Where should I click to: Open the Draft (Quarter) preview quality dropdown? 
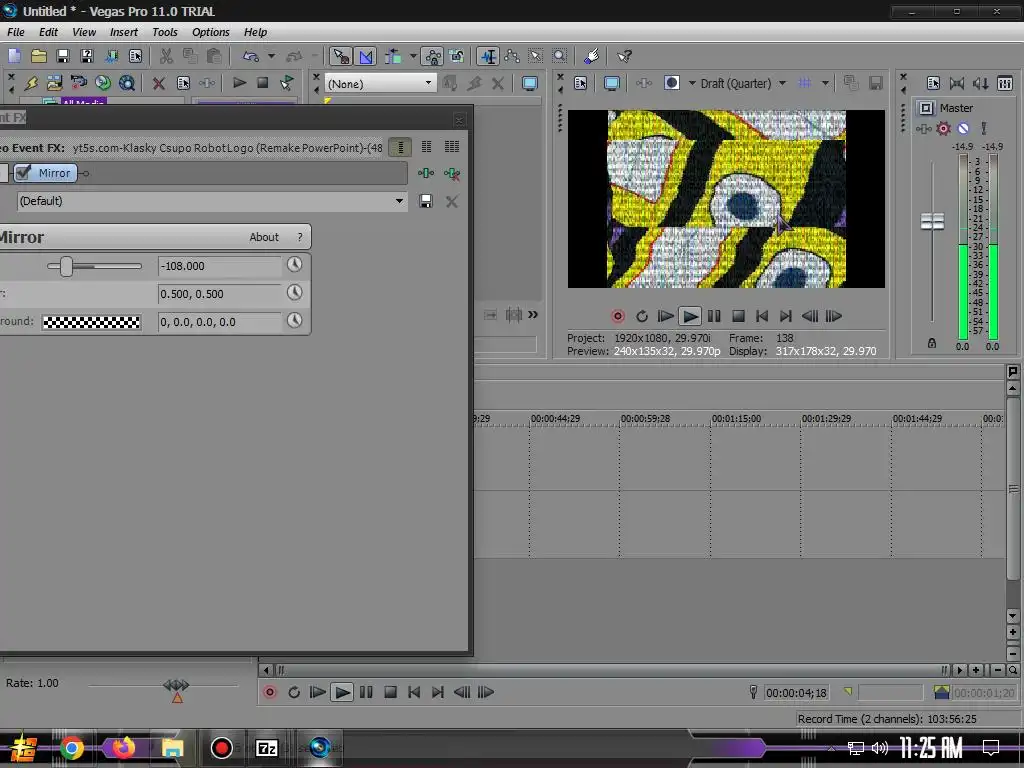(x=743, y=83)
